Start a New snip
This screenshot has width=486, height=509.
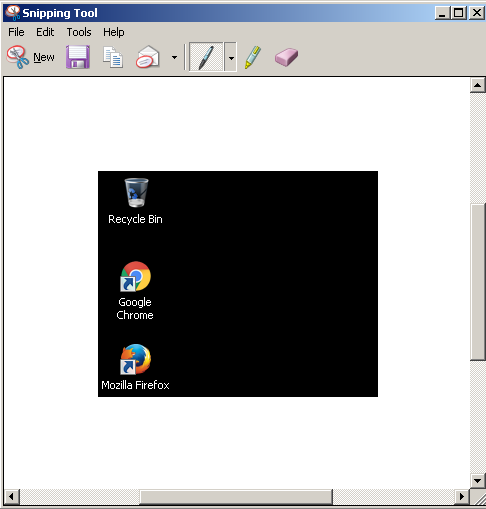click(31, 57)
